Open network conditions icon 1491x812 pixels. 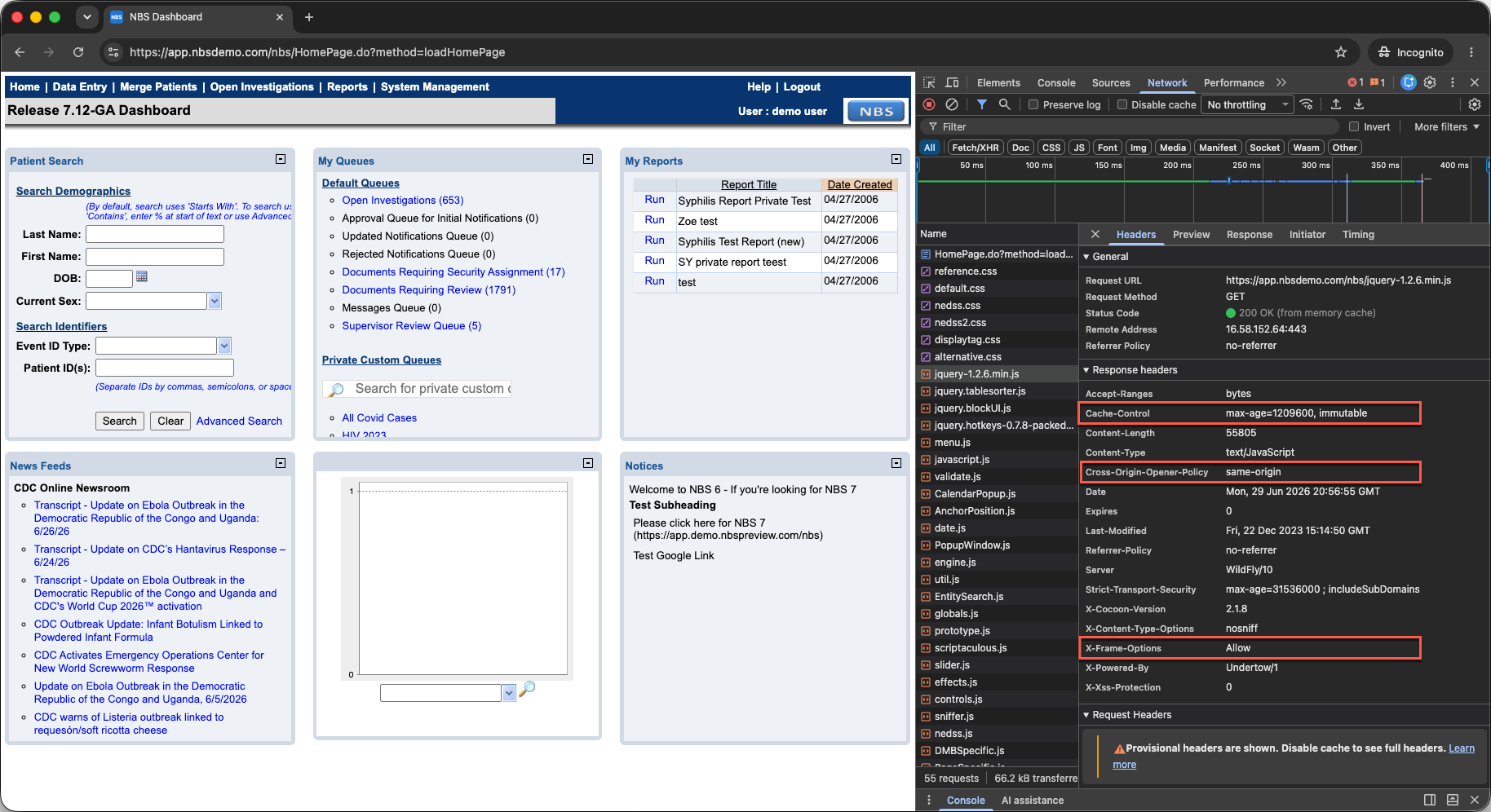pos(1307,104)
